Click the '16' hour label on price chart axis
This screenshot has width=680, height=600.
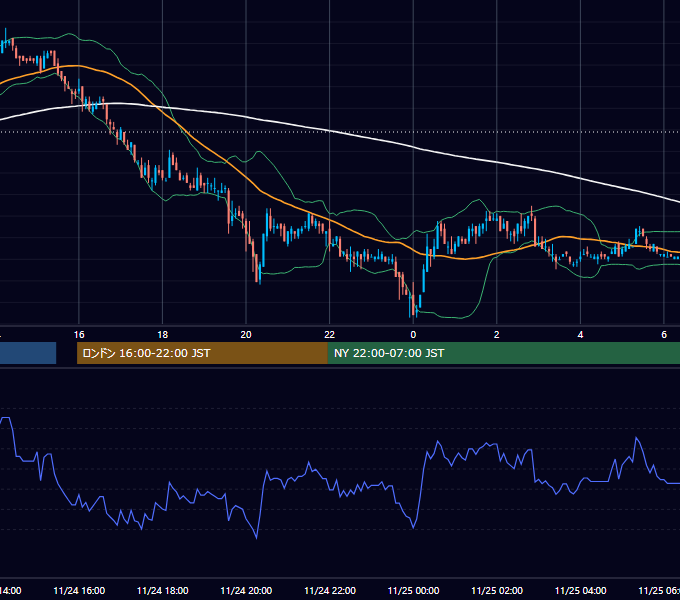pos(79,335)
